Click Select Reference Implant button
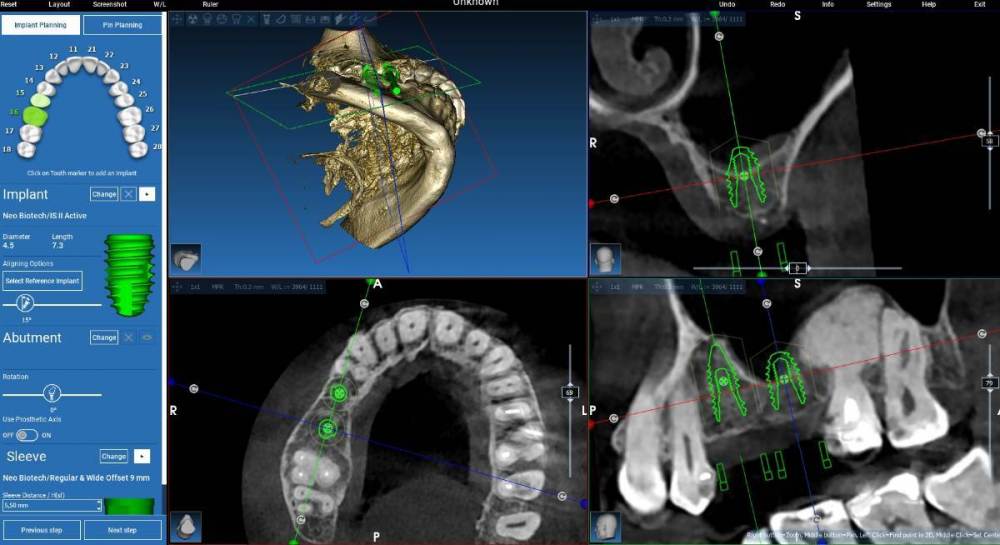 point(43,282)
